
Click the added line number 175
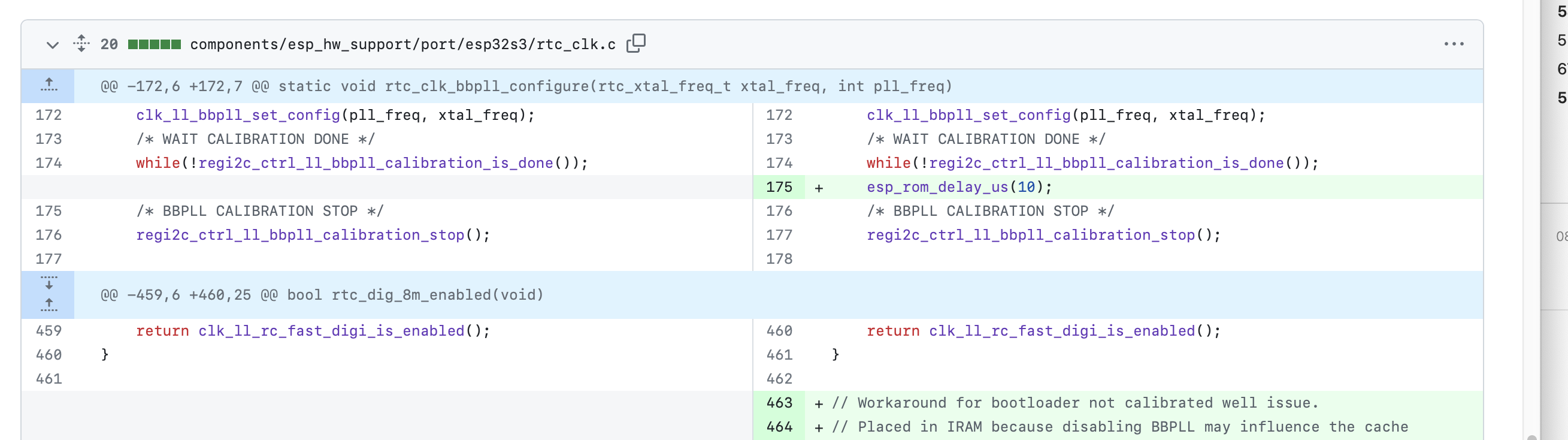pos(779,187)
